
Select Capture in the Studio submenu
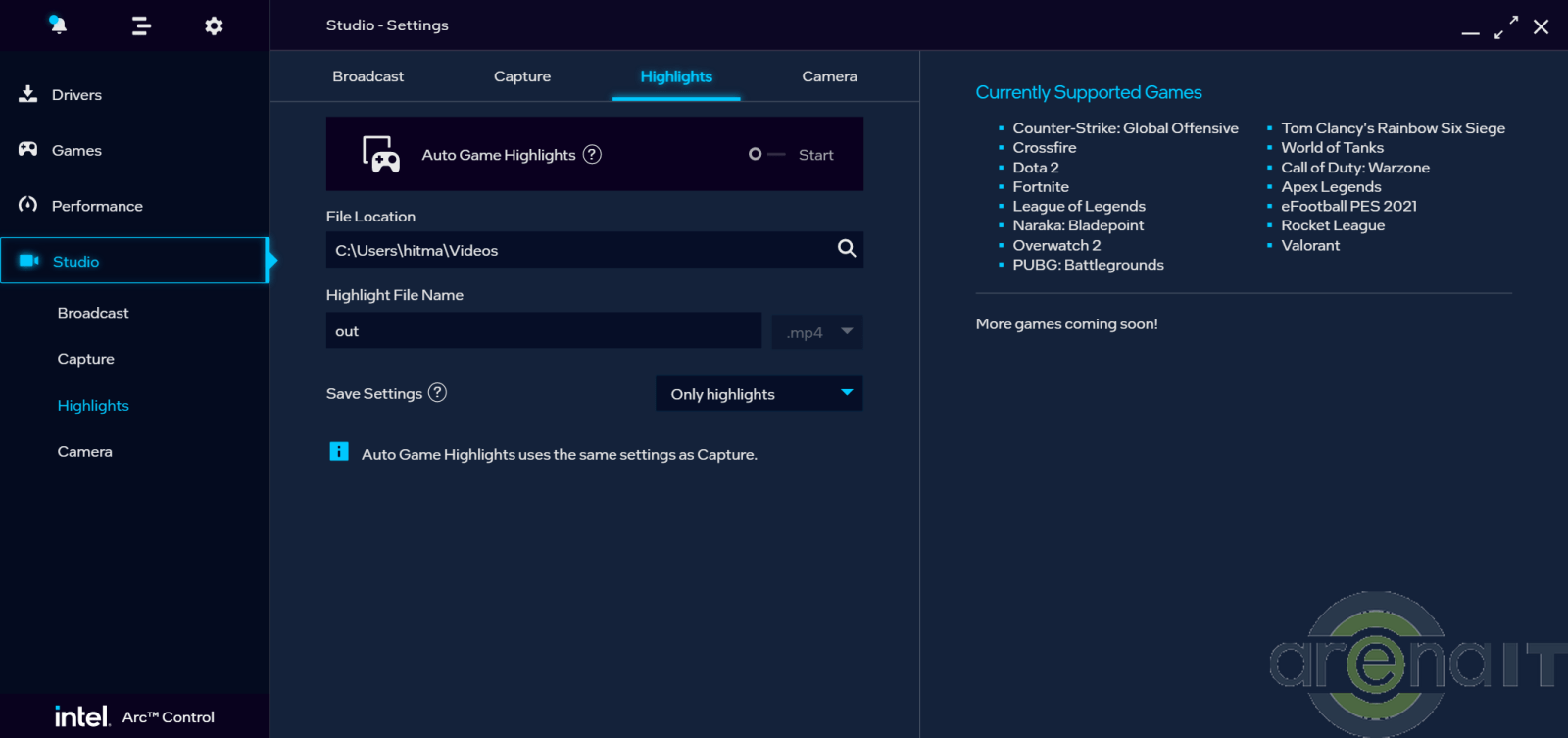tap(86, 359)
